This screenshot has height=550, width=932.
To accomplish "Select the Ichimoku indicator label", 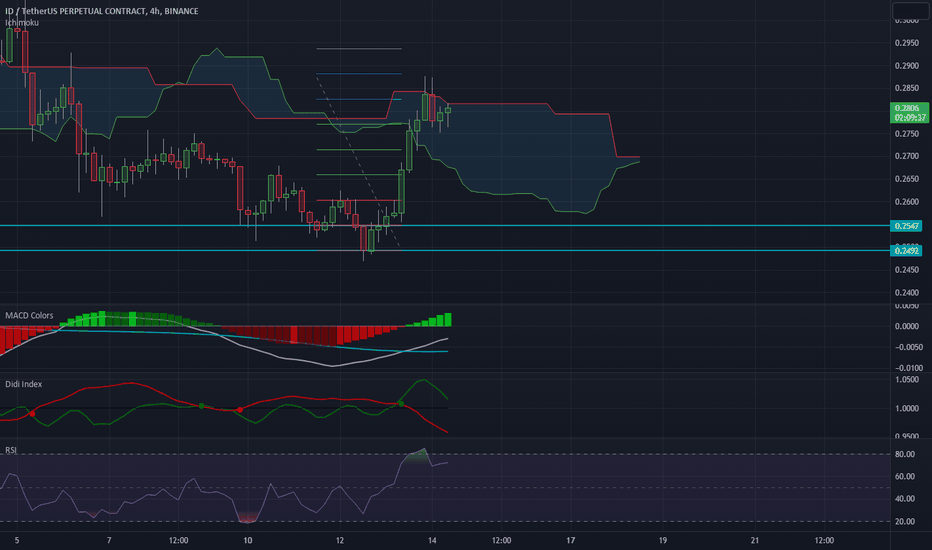I will click(x=22, y=23).
